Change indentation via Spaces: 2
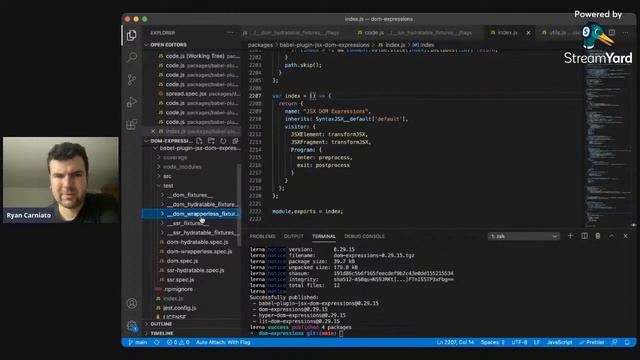The width and height of the screenshot is (640, 360). [493, 342]
